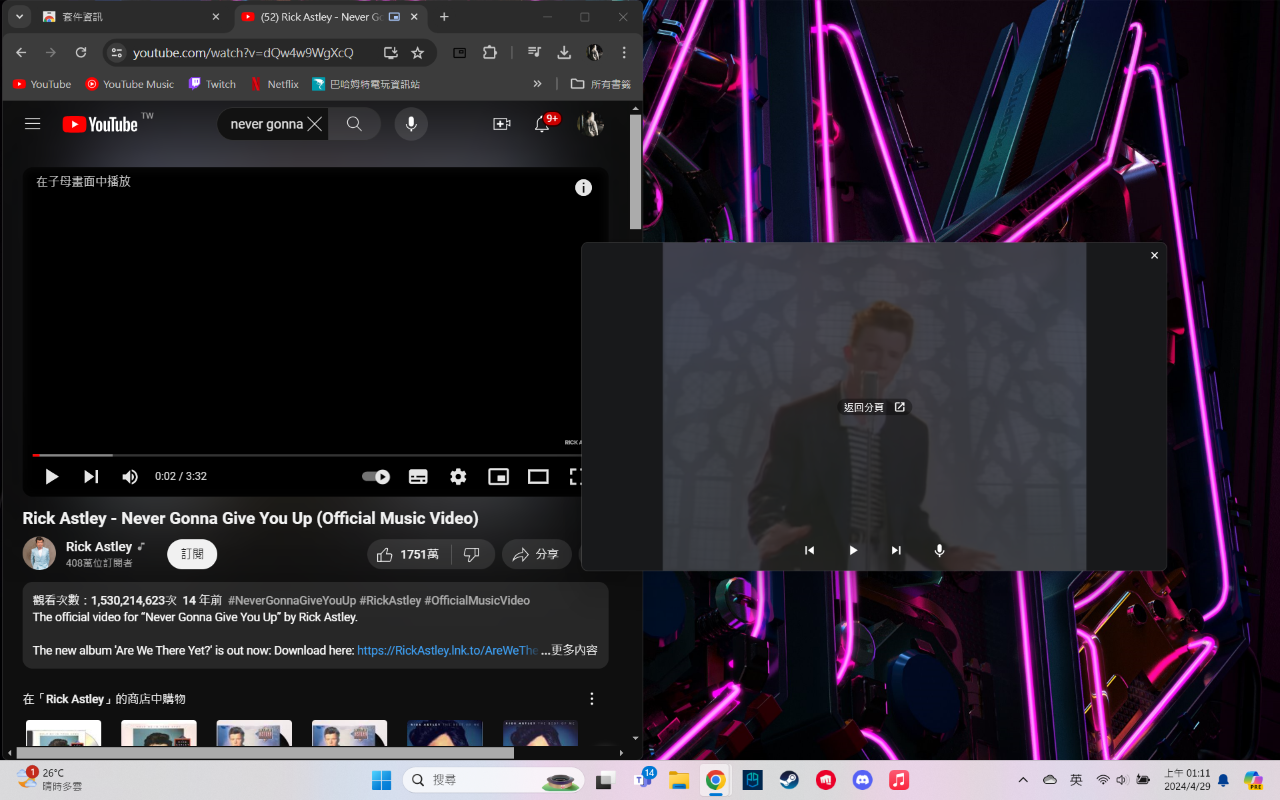Open the YouTube guide hamburger menu
Image resolution: width=1280 pixels, height=800 pixels.
pos(33,124)
